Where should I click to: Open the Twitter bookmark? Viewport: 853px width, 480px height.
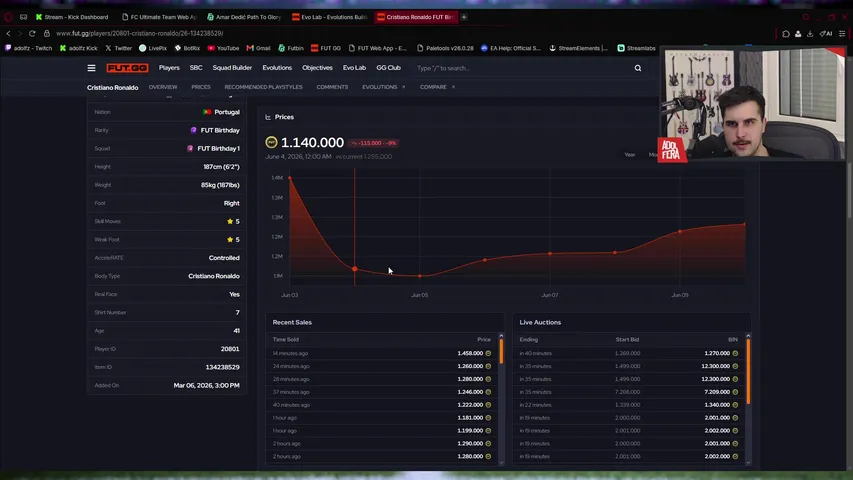pyautogui.click(x=118, y=48)
